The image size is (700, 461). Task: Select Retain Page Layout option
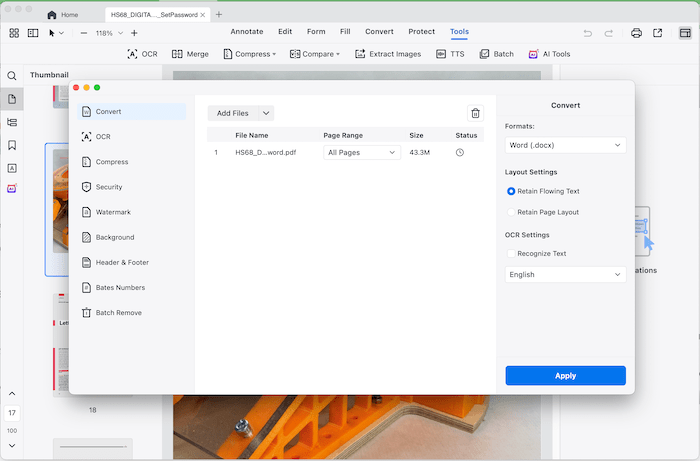(512, 212)
